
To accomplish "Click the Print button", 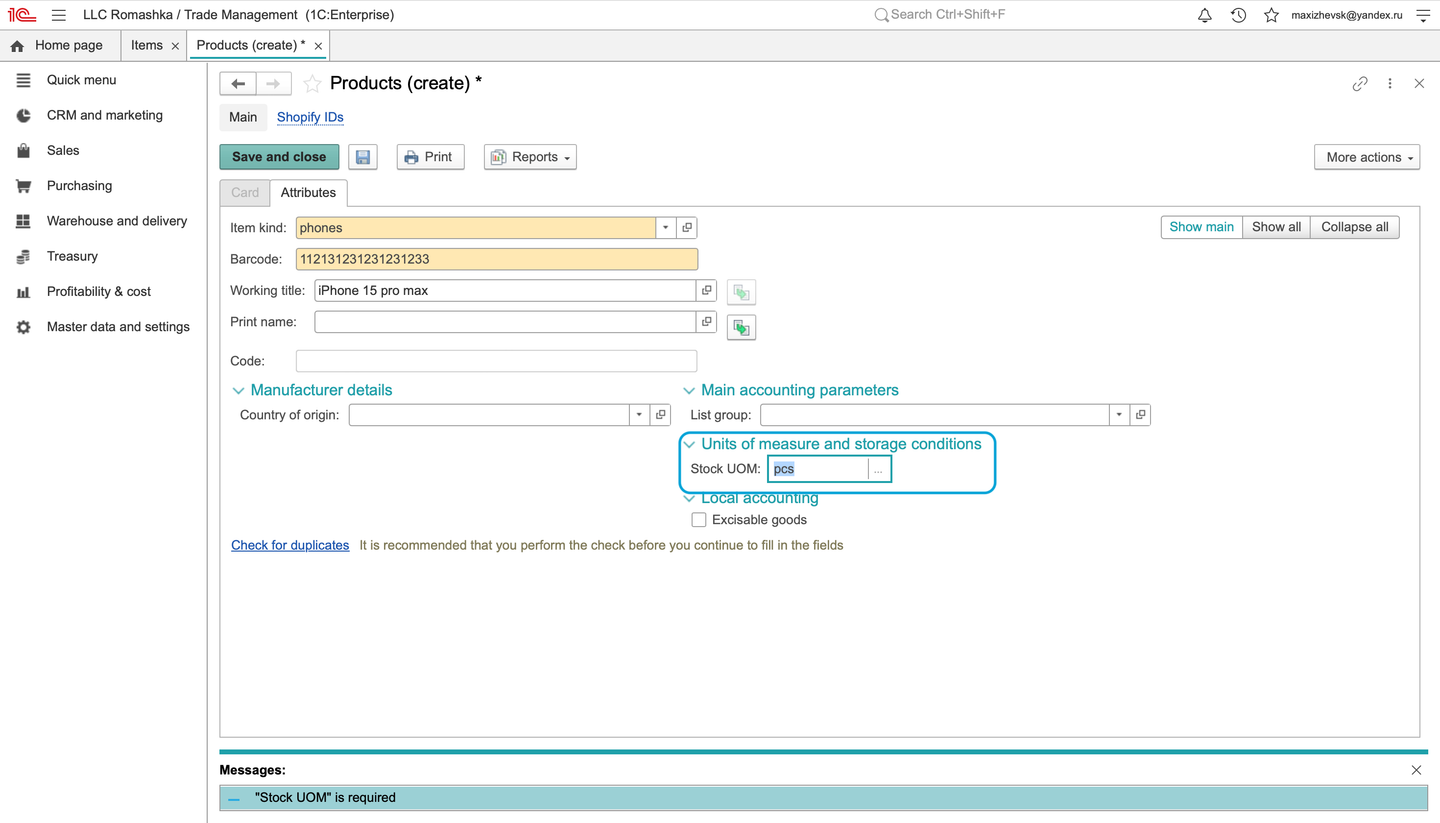I will coord(431,157).
